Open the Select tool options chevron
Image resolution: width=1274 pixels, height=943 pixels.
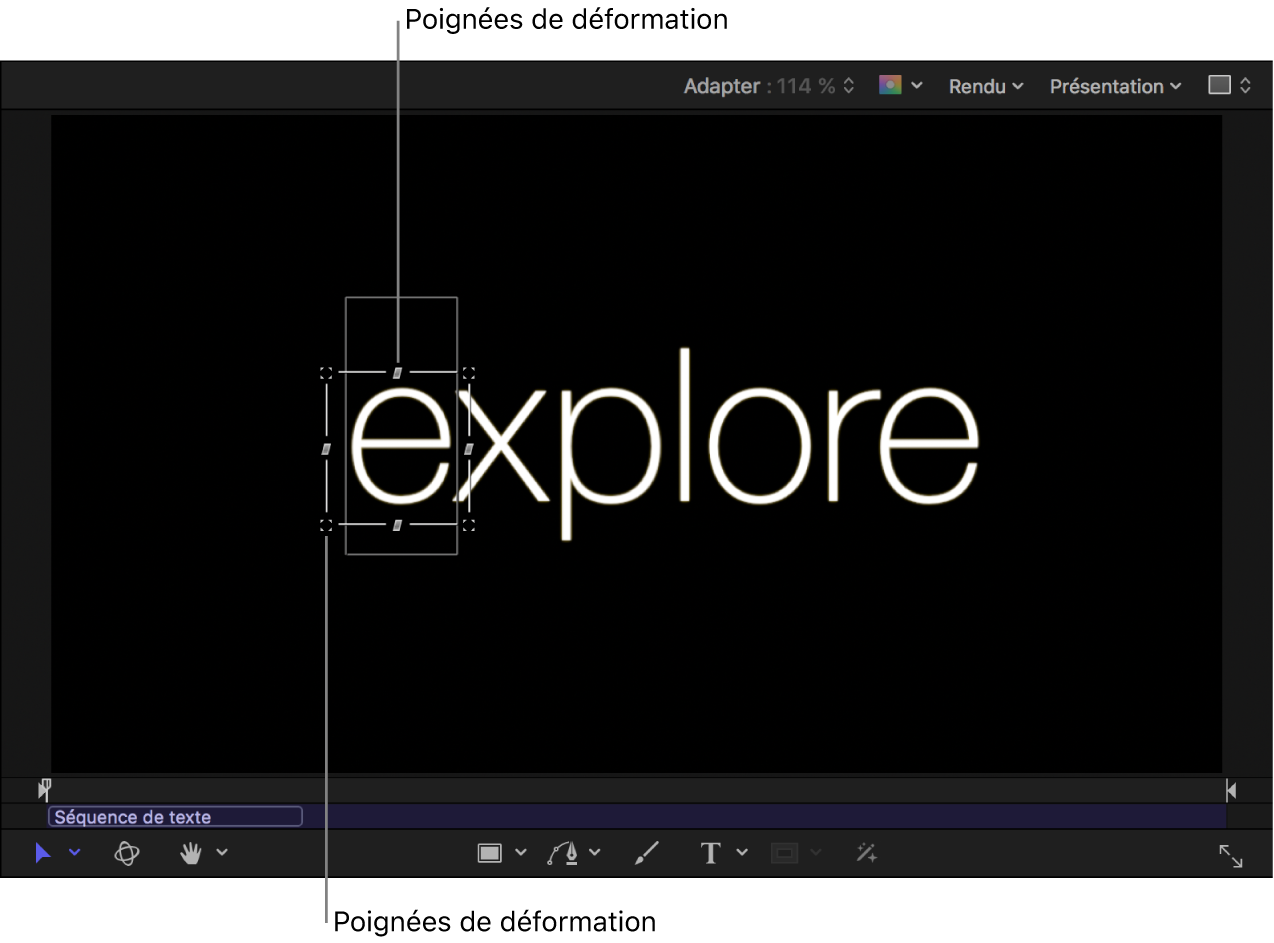click(75, 853)
